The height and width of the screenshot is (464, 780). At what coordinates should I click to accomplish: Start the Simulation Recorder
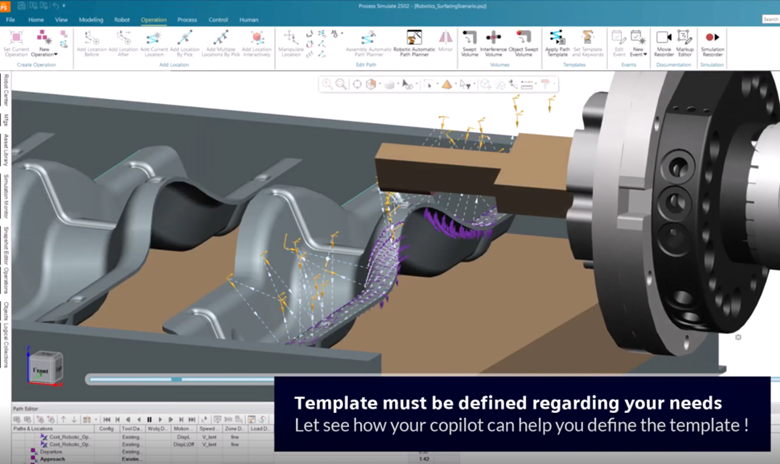[712, 42]
